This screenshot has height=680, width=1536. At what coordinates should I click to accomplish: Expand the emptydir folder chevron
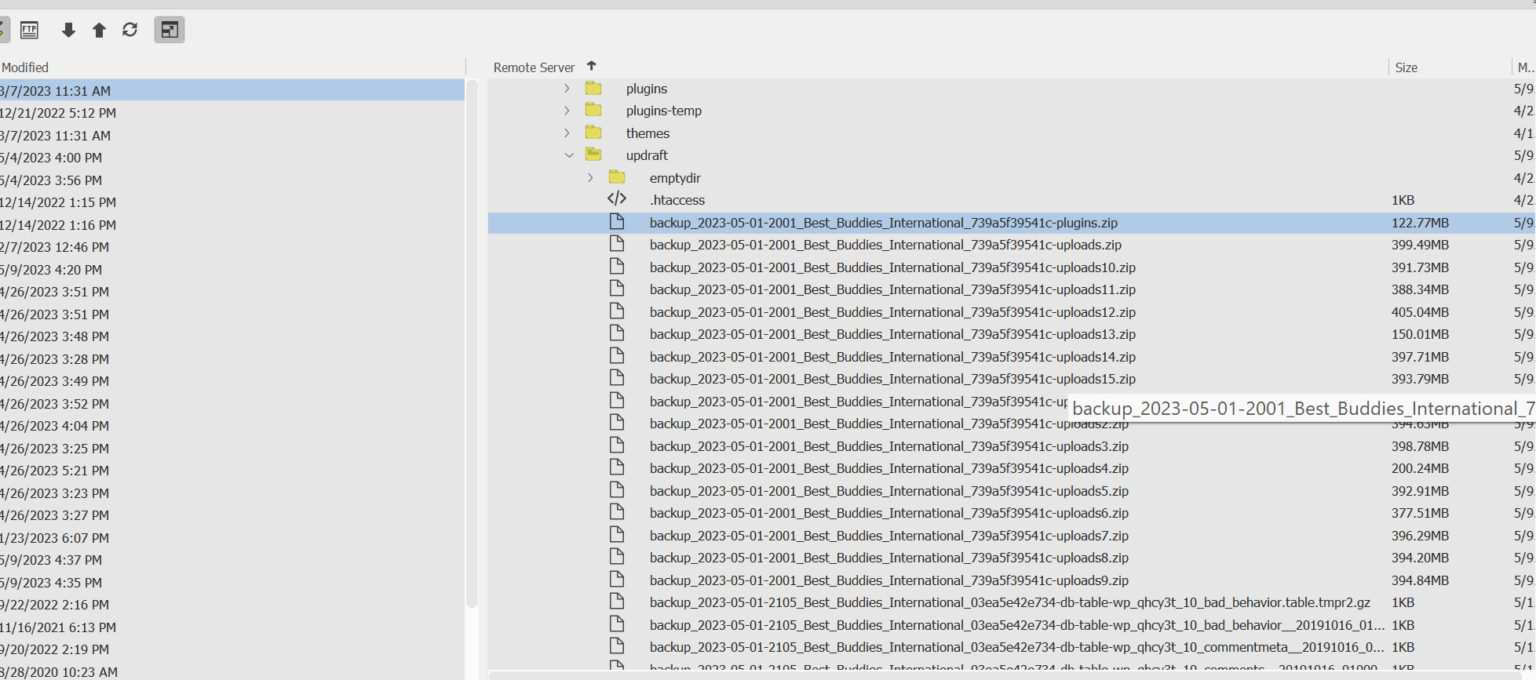pos(590,178)
